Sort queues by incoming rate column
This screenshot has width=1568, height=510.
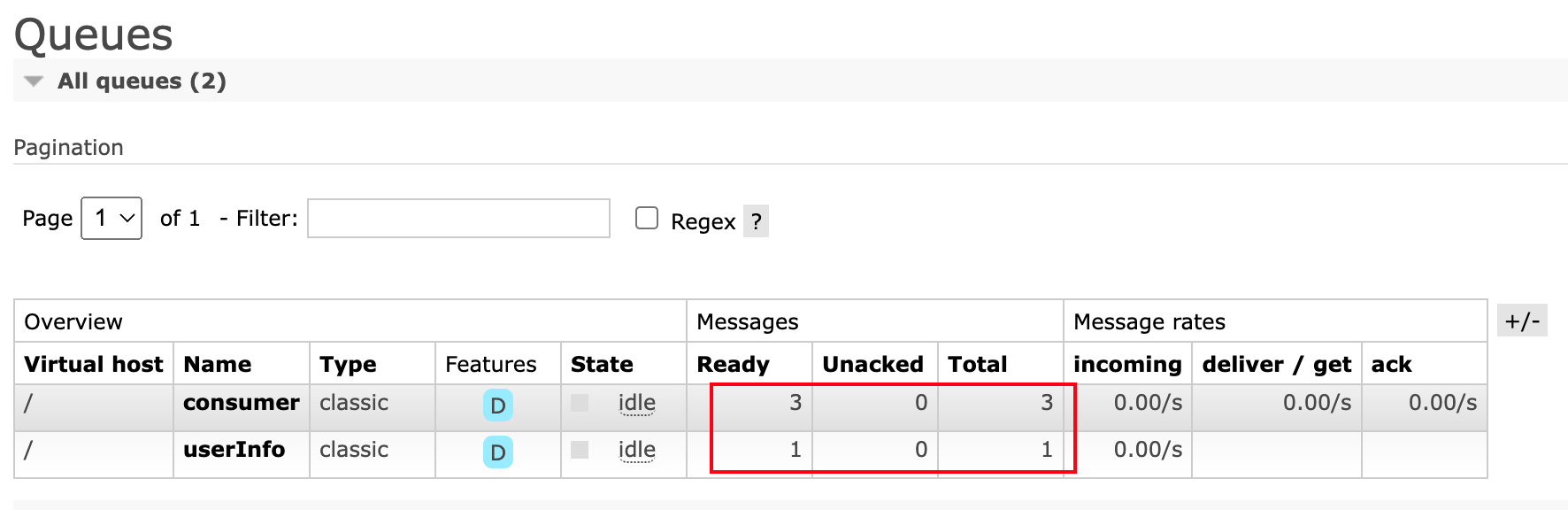click(1126, 365)
